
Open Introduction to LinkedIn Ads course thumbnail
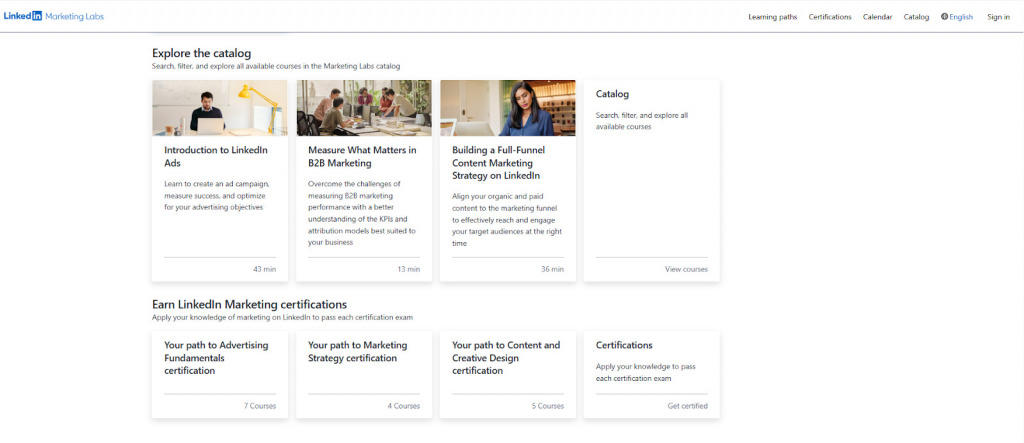tap(219, 108)
